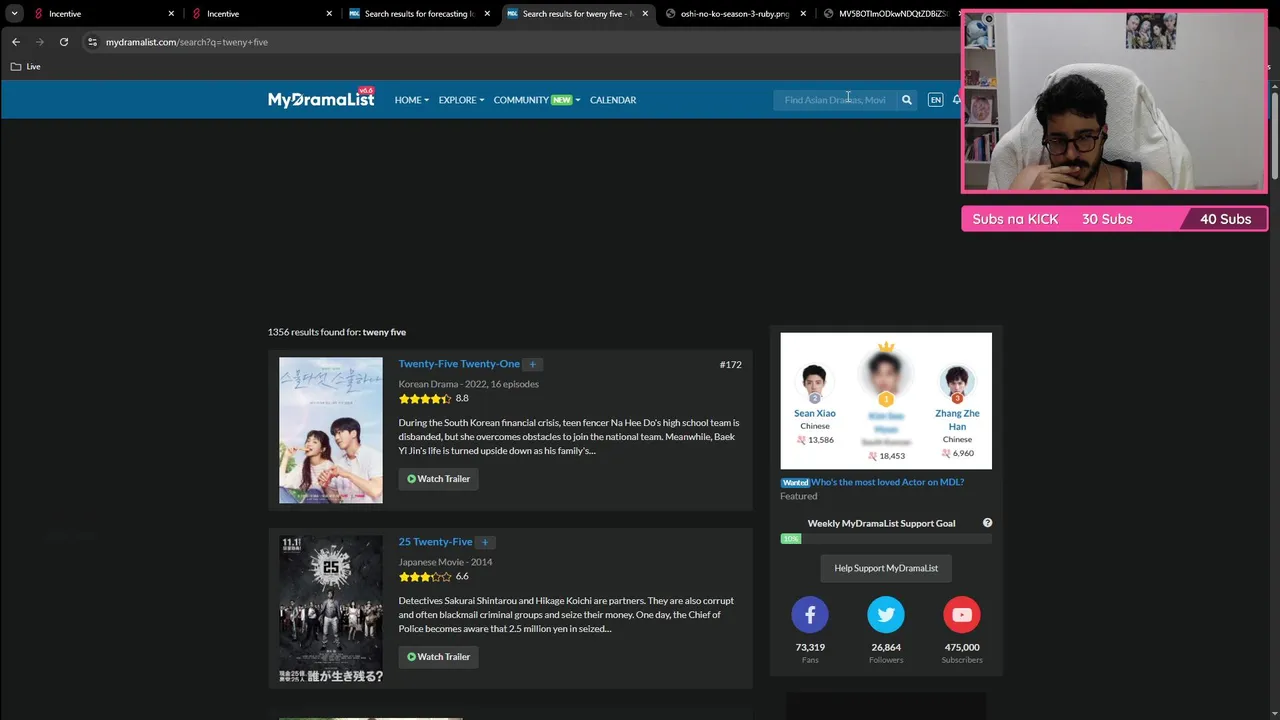This screenshot has height=720, width=1280.
Task: Close the first Incentive tab
Action: pos(171,14)
